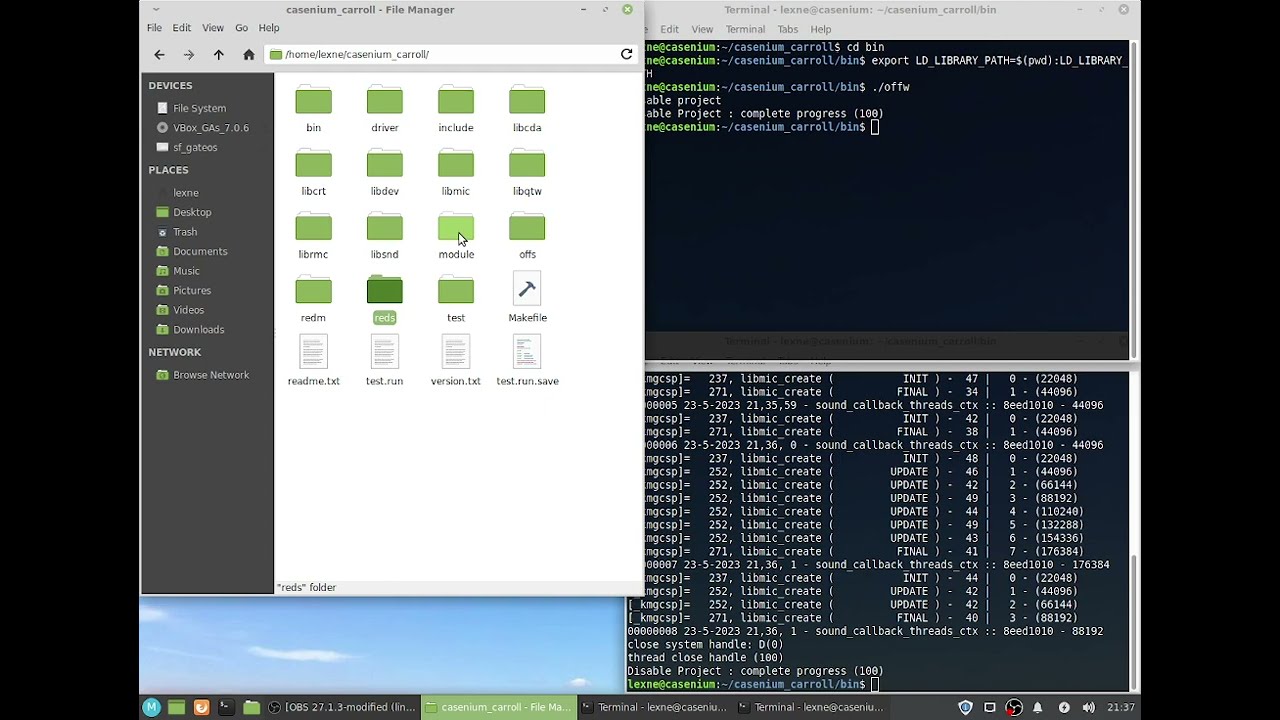Select the libqtw folder
This screenshot has height=720, width=1280.
(527, 172)
